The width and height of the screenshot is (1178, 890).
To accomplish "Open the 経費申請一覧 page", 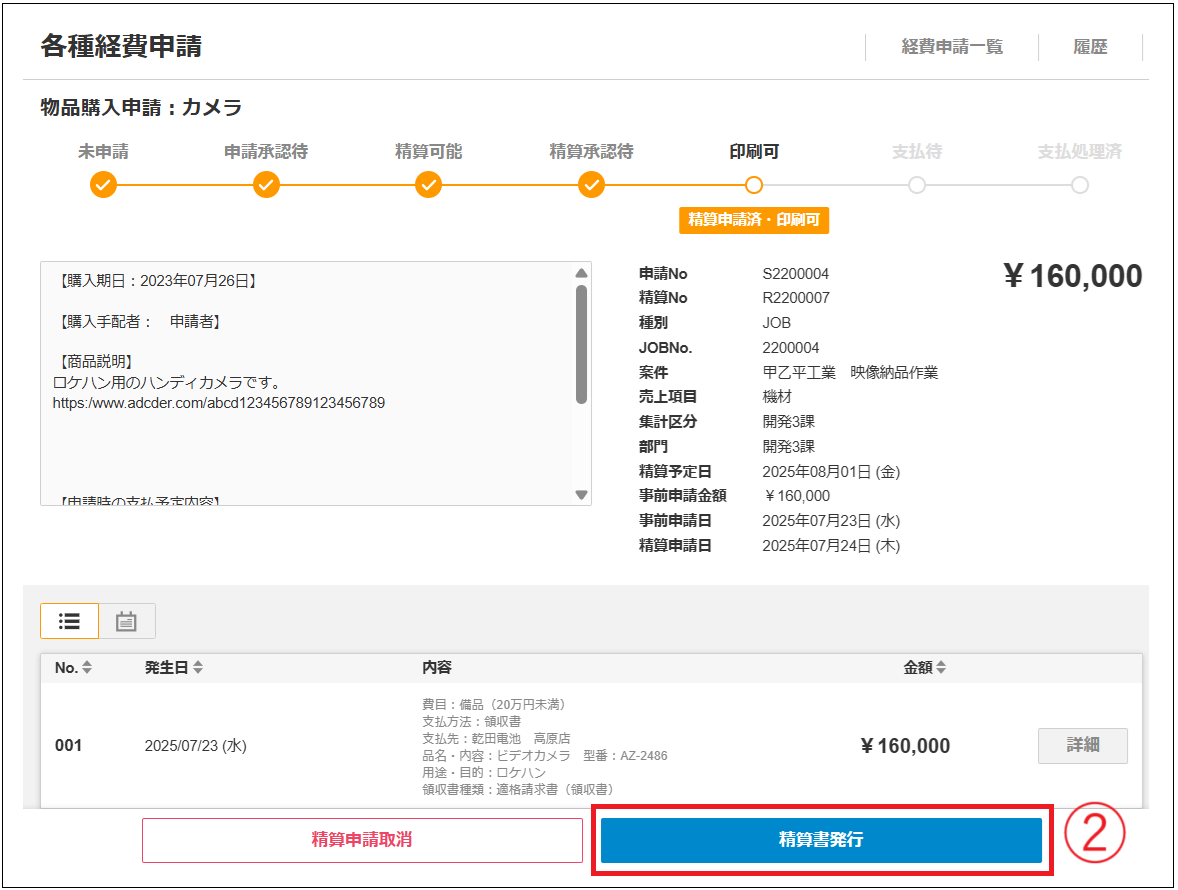I will pos(952,47).
